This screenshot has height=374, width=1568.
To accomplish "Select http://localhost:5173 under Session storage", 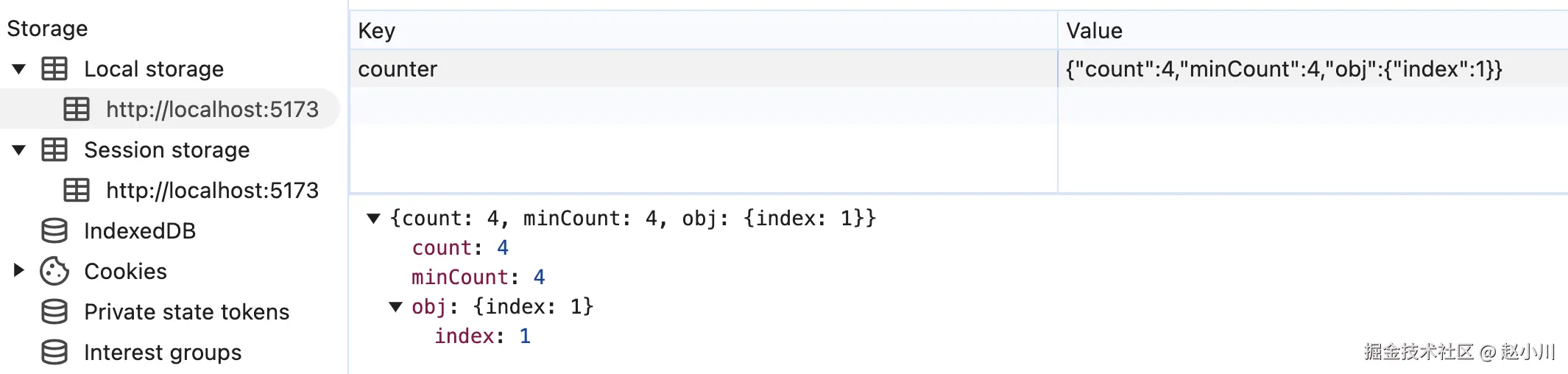I will coord(212,190).
